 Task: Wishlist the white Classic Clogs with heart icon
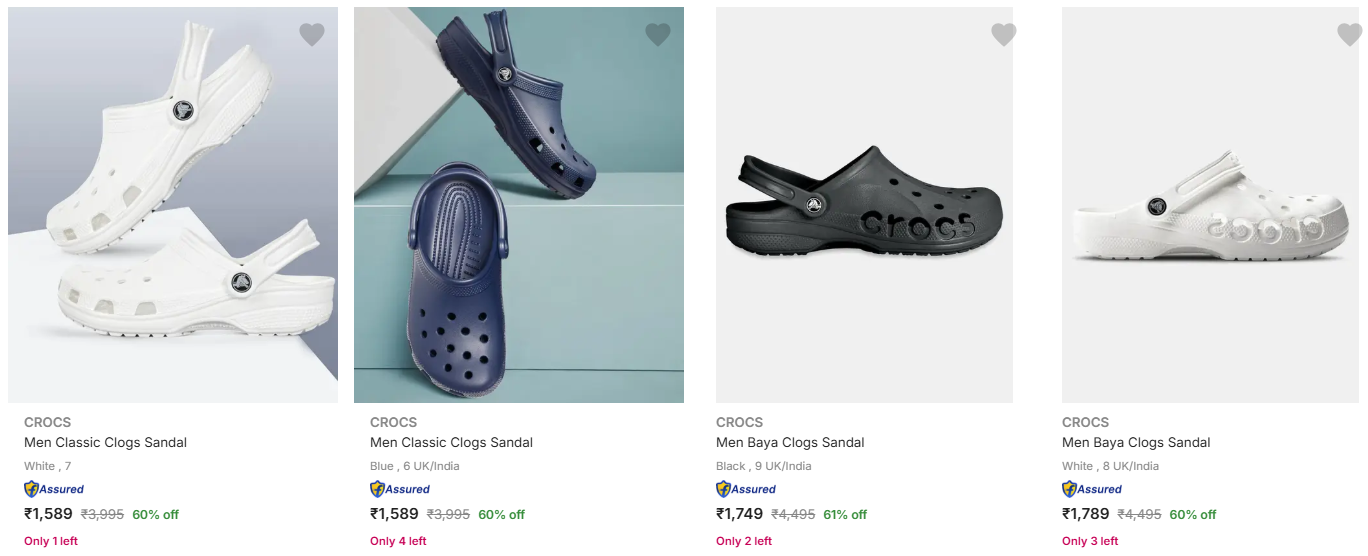tap(312, 35)
